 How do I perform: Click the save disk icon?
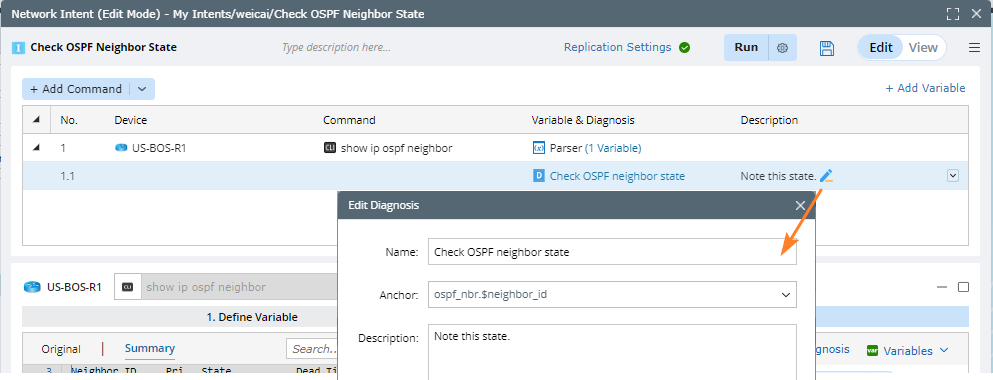click(x=826, y=48)
